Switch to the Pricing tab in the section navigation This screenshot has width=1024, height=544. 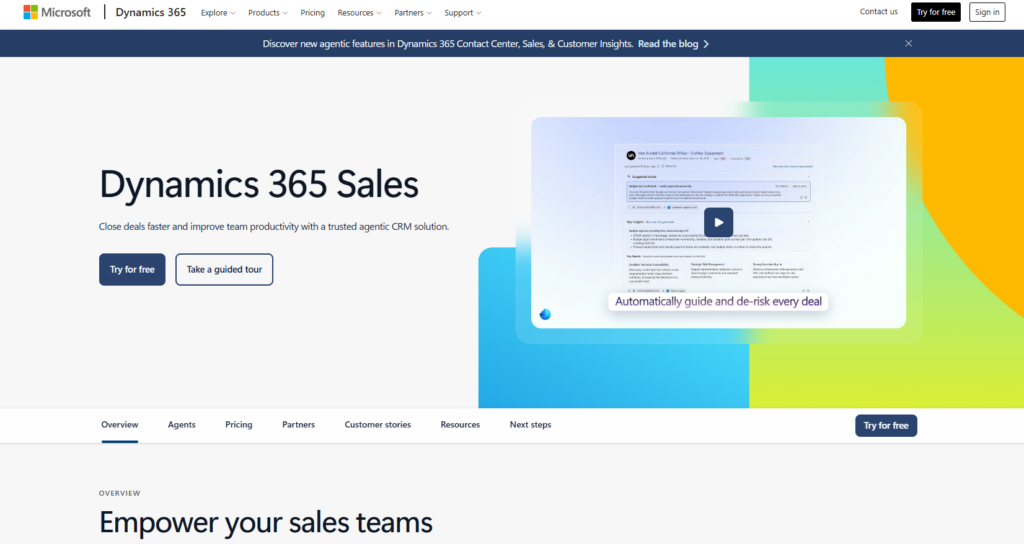coord(238,425)
